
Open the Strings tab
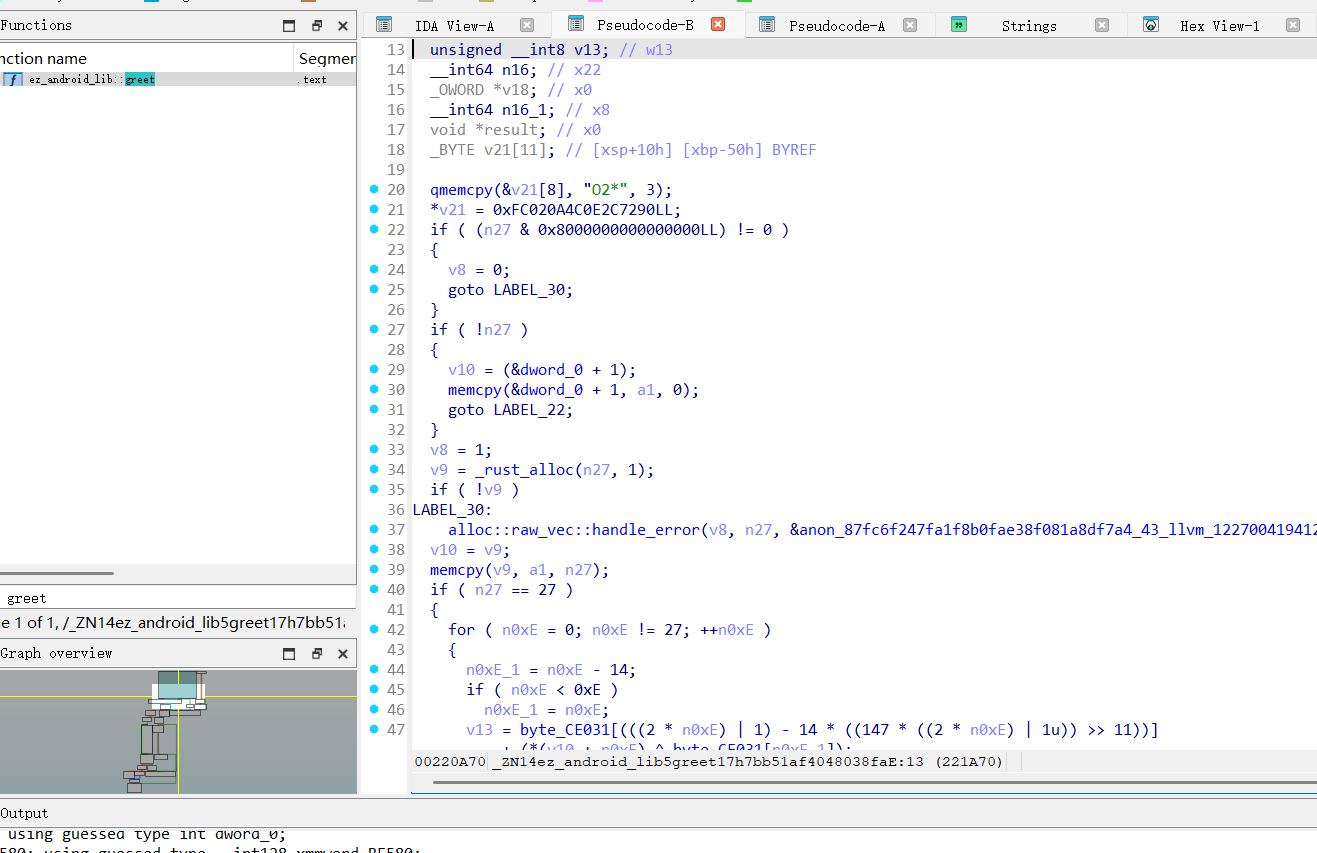pos(1028,26)
